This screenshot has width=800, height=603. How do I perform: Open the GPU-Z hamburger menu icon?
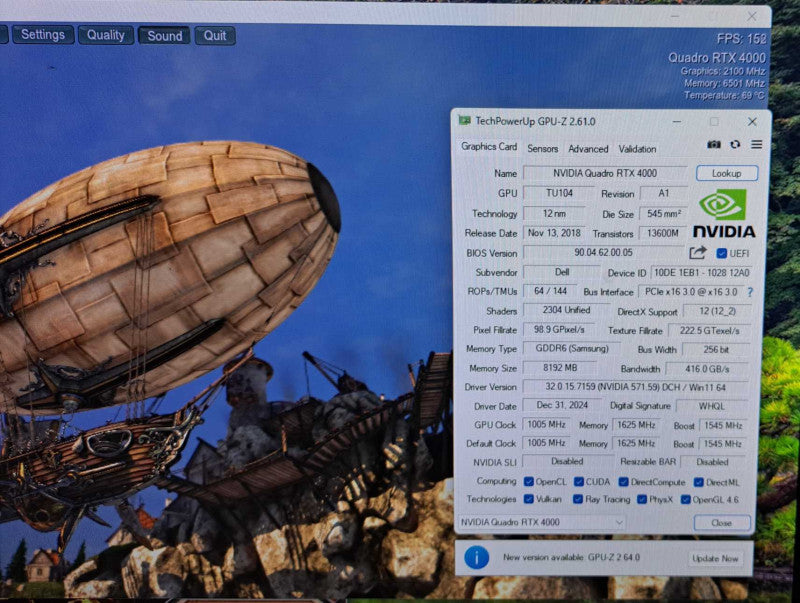(x=757, y=145)
